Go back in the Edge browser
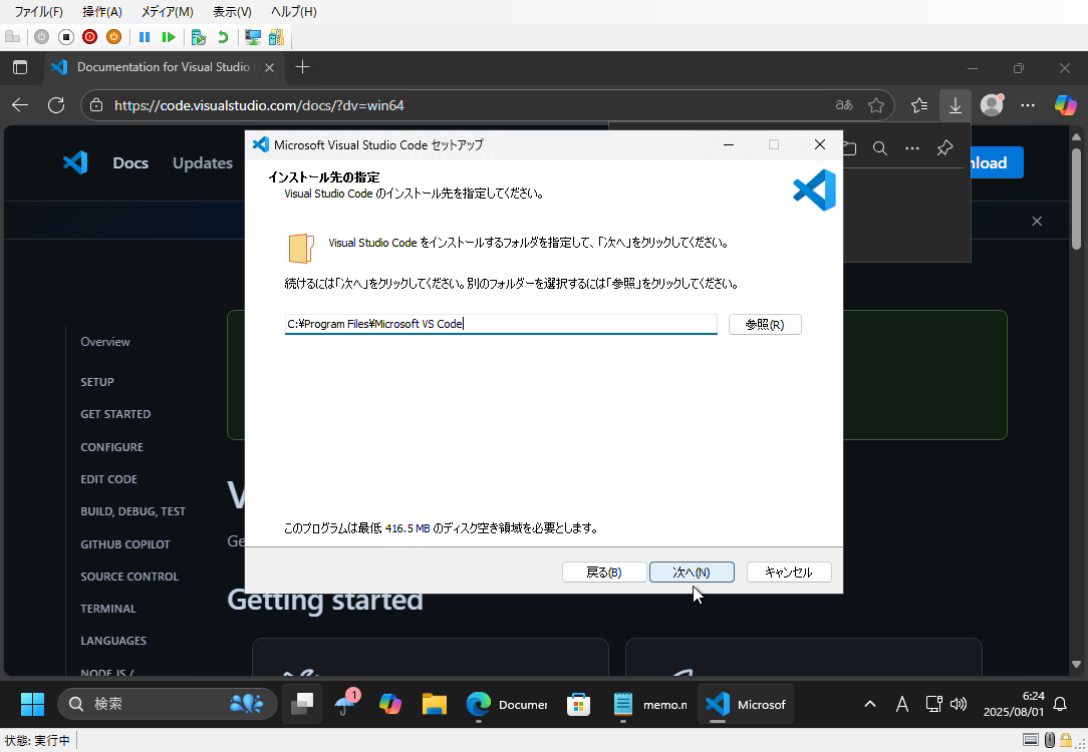The width and height of the screenshot is (1088, 752). click(20, 105)
